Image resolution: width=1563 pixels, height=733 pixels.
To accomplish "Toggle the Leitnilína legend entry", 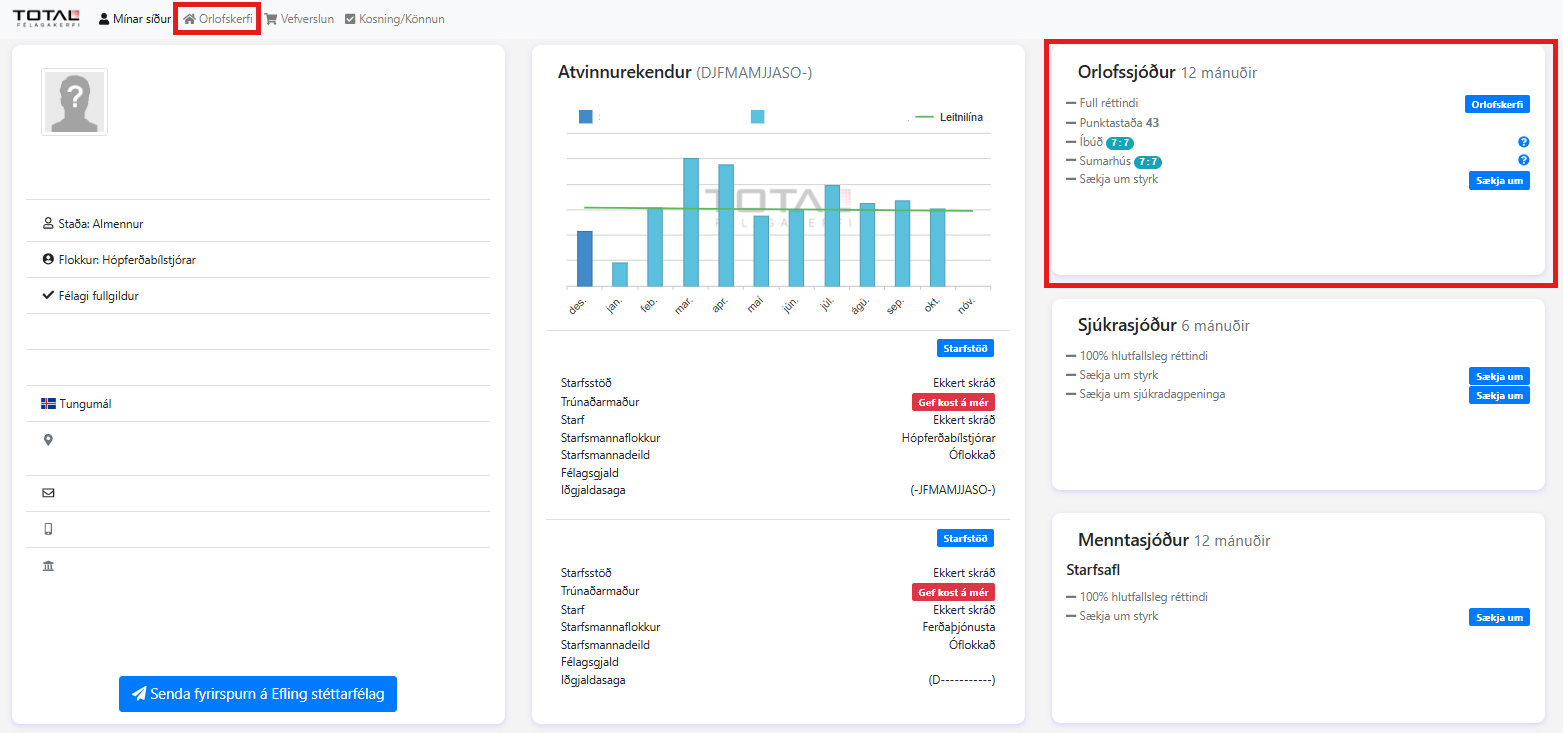I will (x=948, y=117).
